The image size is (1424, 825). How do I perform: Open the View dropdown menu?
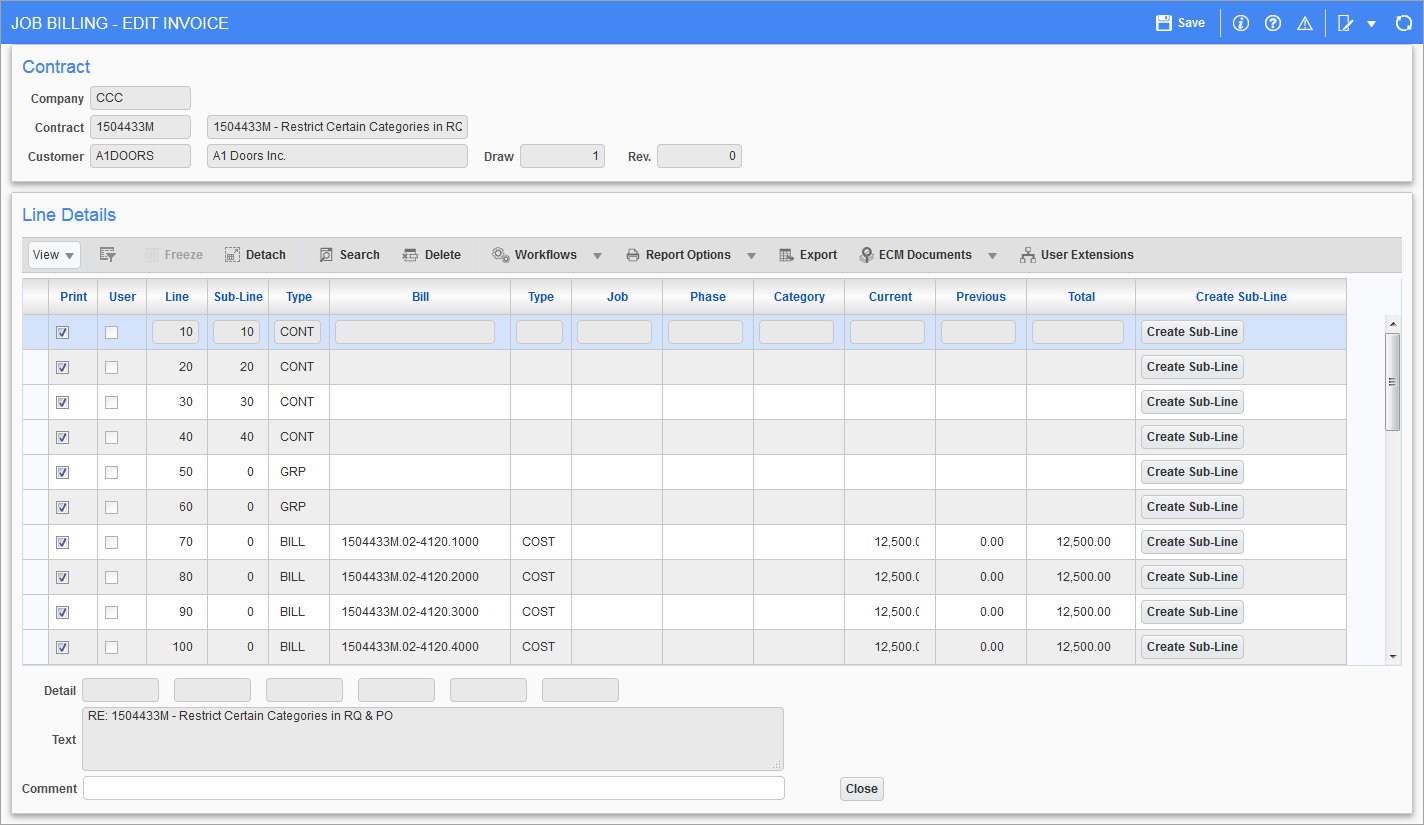pyautogui.click(x=54, y=255)
